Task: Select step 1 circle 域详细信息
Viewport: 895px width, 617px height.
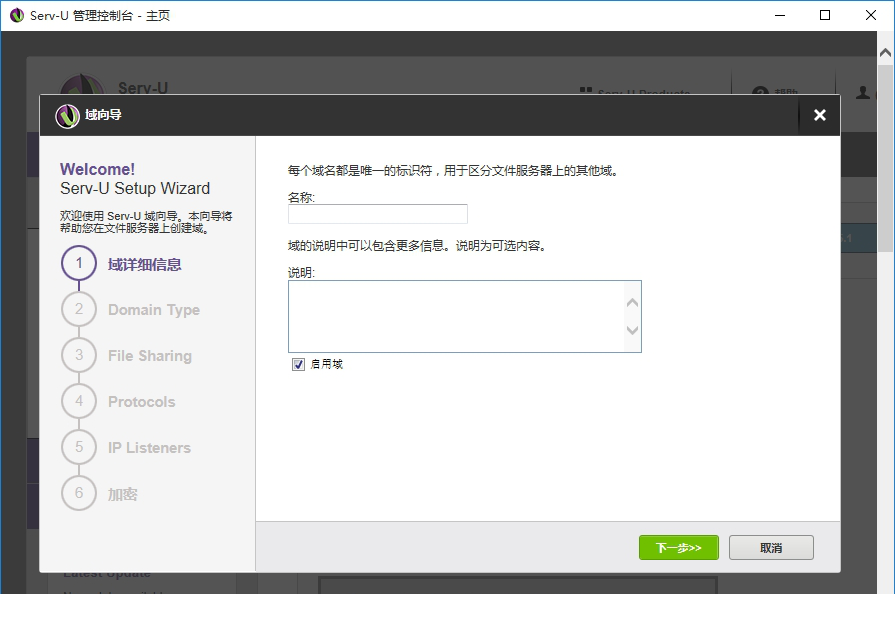Action: 79,263
